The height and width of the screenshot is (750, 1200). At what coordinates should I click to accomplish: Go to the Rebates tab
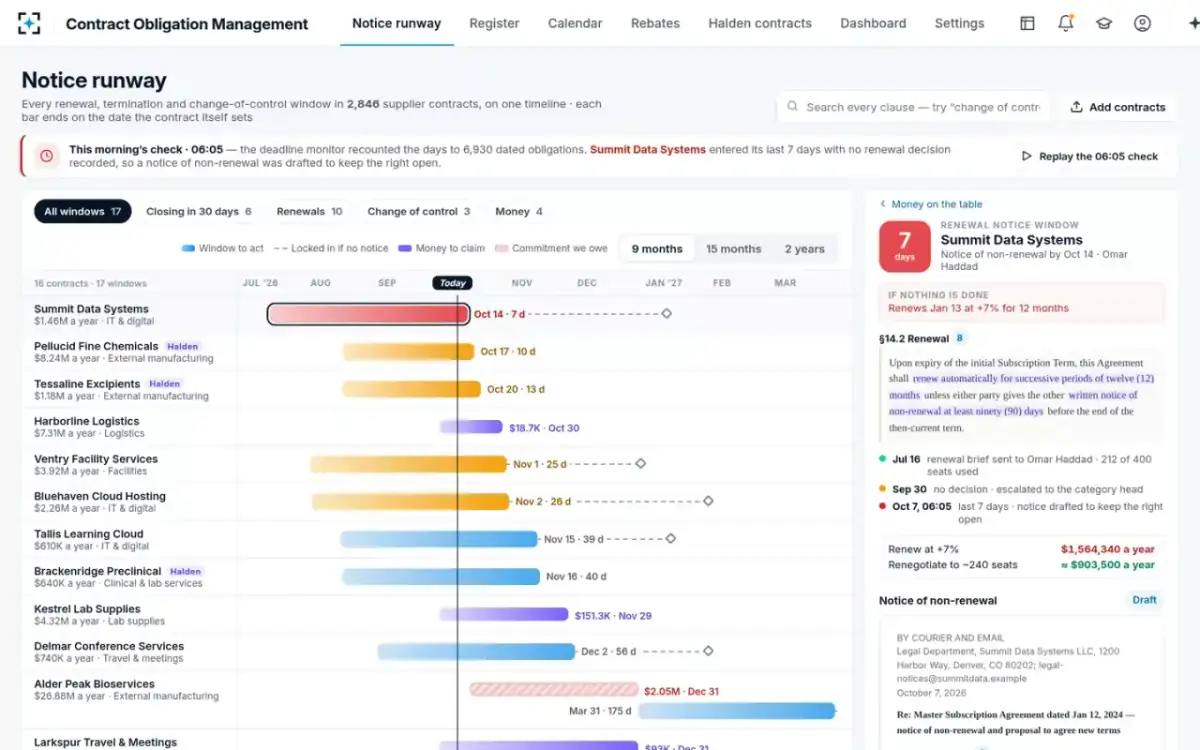point(655,23)
